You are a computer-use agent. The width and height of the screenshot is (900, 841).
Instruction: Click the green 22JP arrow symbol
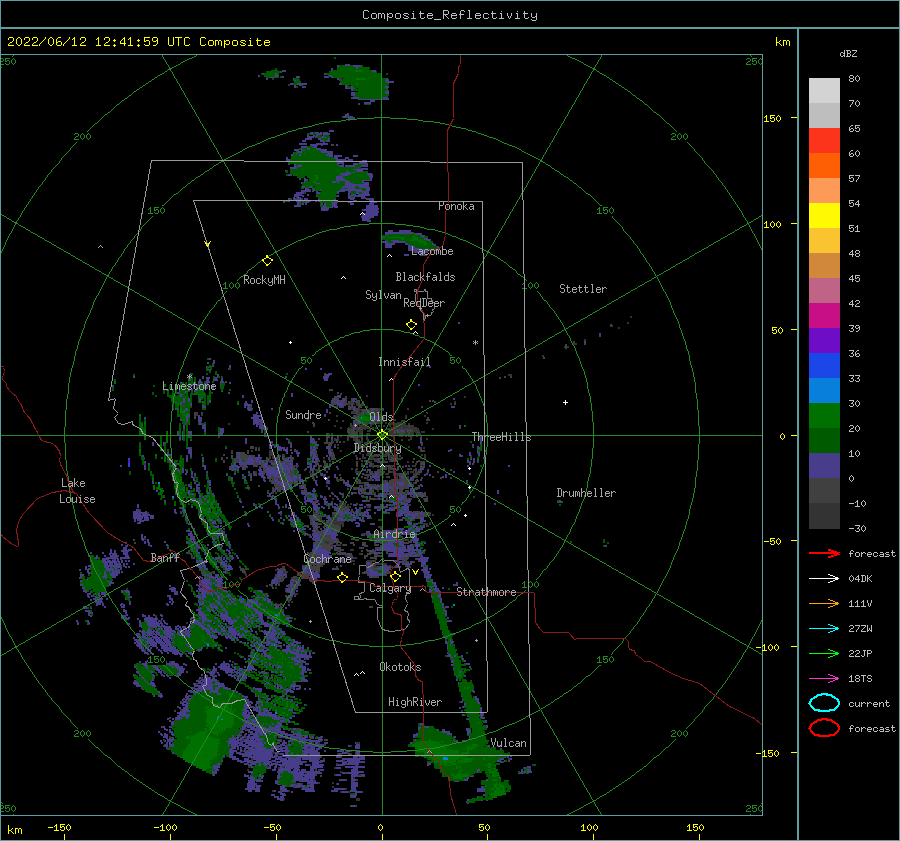point(824,653)
